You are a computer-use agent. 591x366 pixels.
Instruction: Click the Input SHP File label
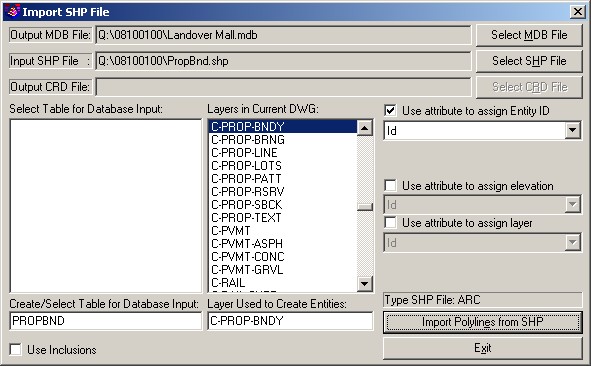click(x=51, y=61)
